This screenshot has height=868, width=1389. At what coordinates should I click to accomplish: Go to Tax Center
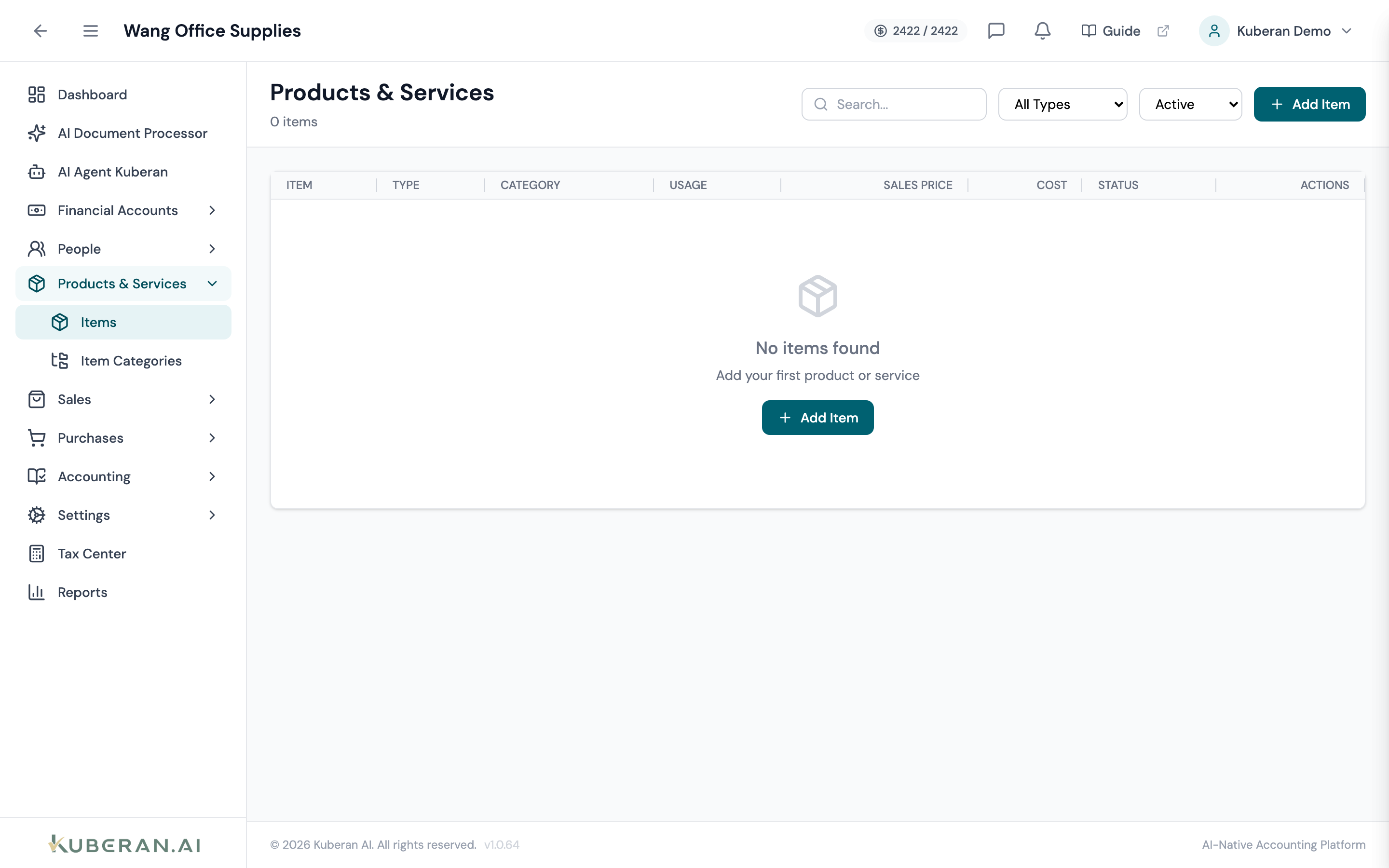(123, 554)
